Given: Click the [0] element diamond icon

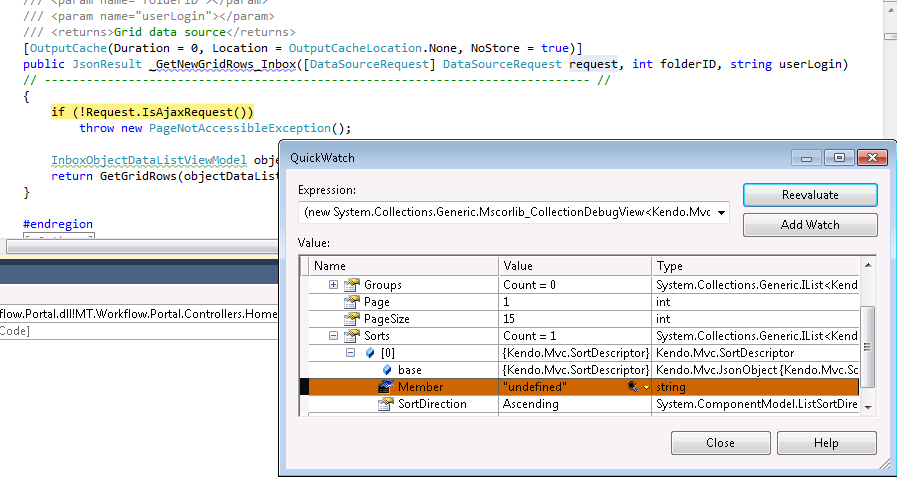Looking at the screenshot, I should click(368, 353).
